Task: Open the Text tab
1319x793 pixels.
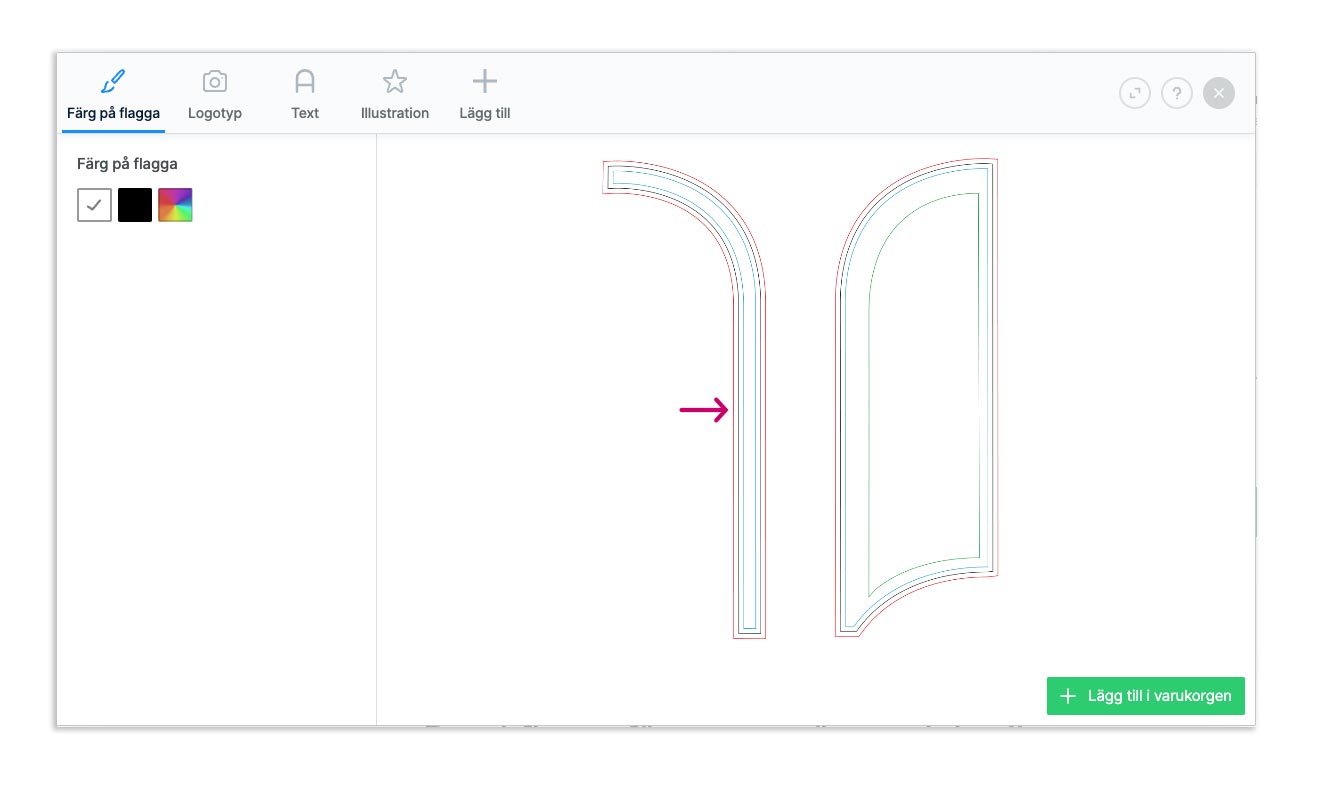Action: pyautogui.click(x=305, y=94)
